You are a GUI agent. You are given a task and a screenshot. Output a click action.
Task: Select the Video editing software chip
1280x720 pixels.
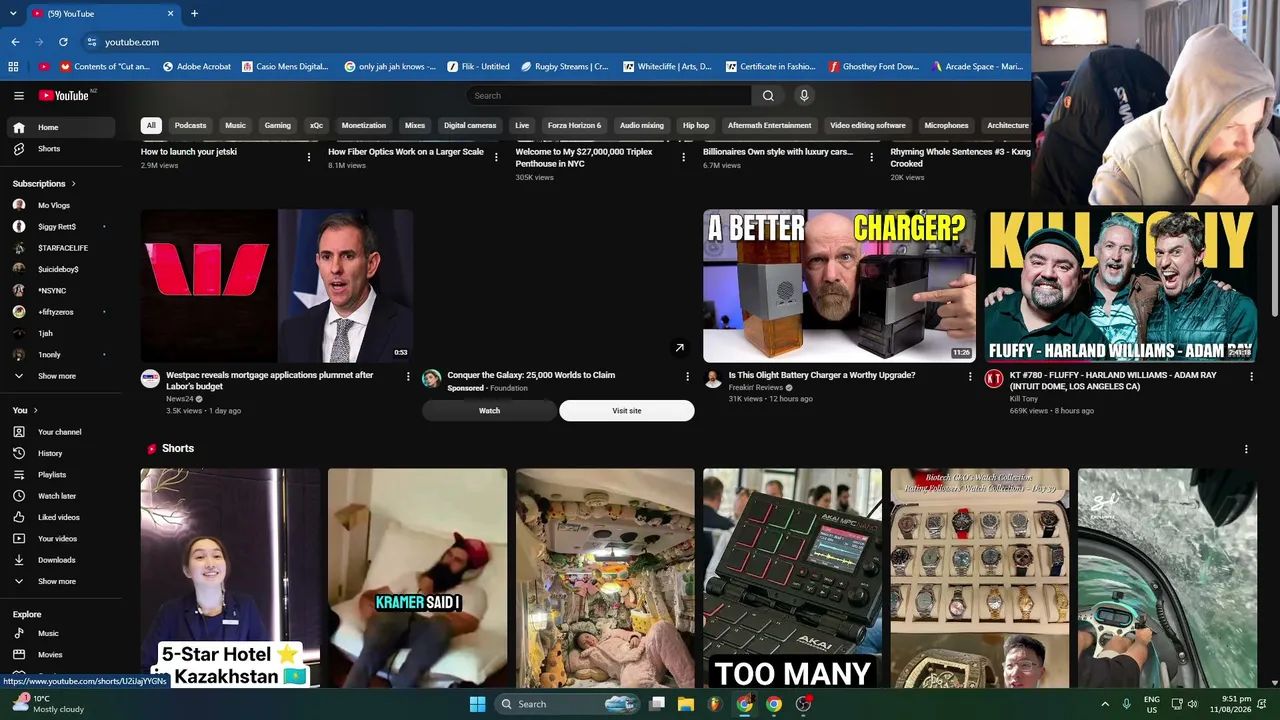coord(868,125)
